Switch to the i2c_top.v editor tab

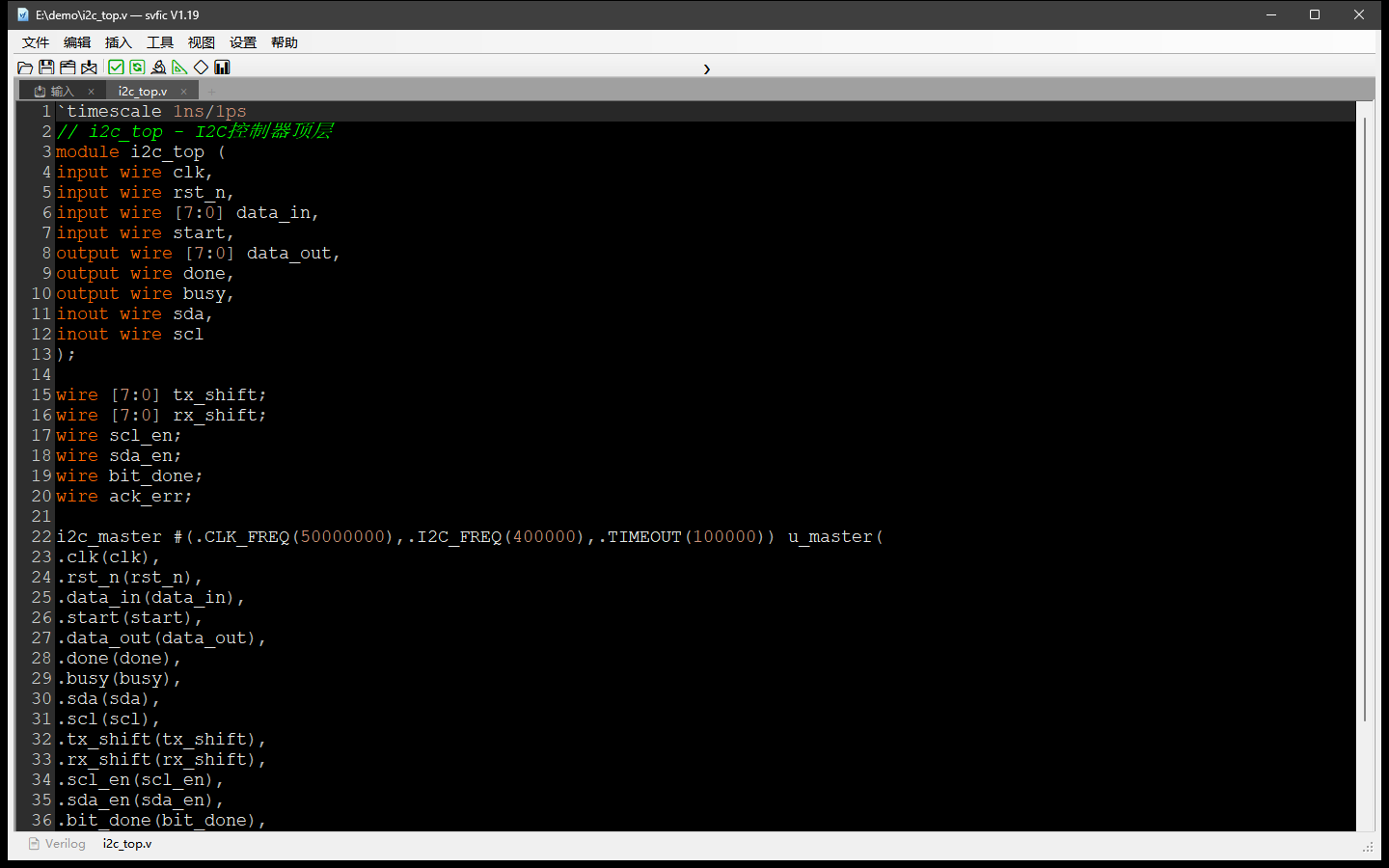143,92
